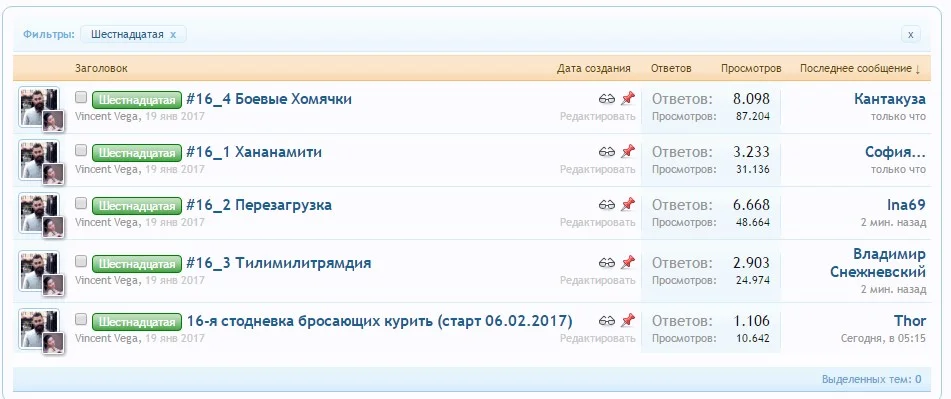Click reply count 6.668
The height and width of the screenshot is (399, 951).
(751, 205)
